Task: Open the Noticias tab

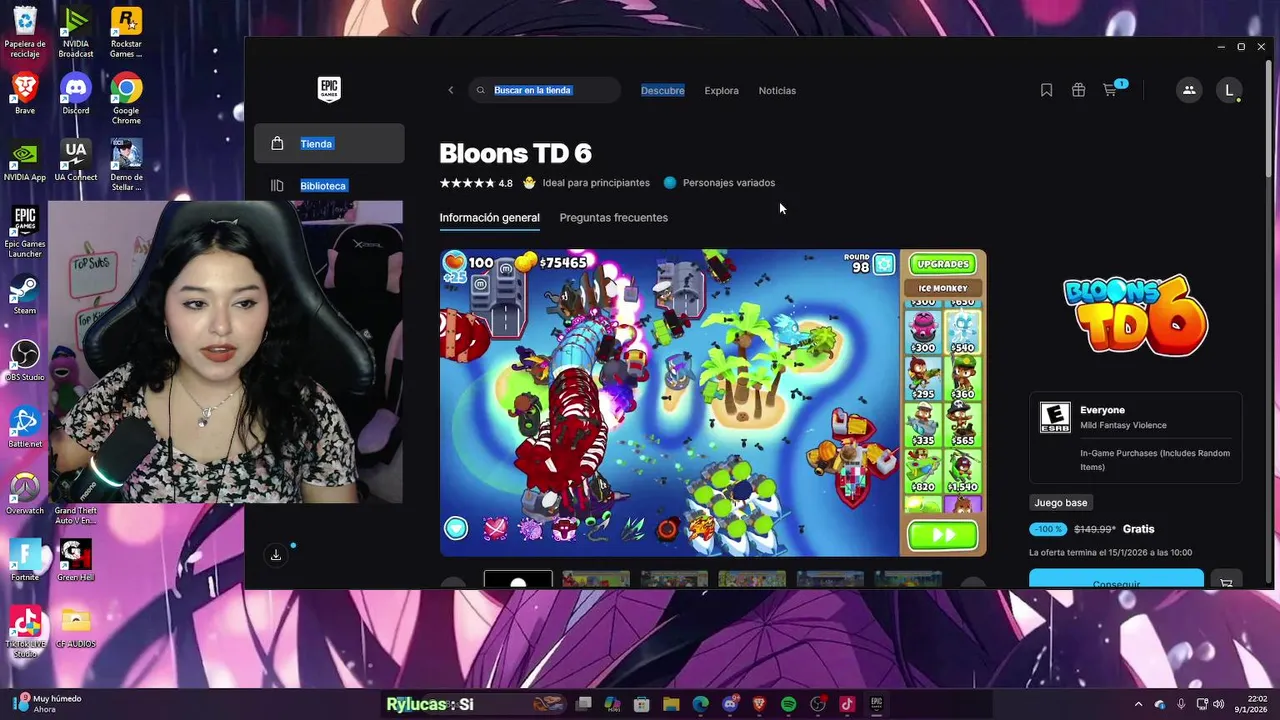Action: [x=777, y=90]
